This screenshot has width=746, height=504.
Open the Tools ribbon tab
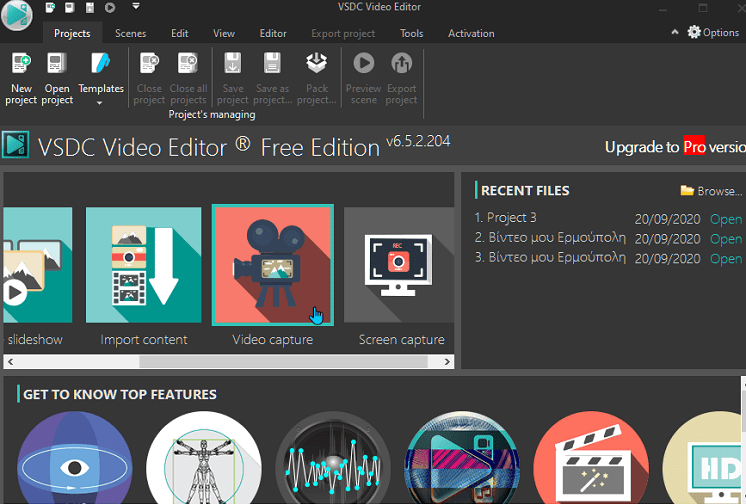412,33
